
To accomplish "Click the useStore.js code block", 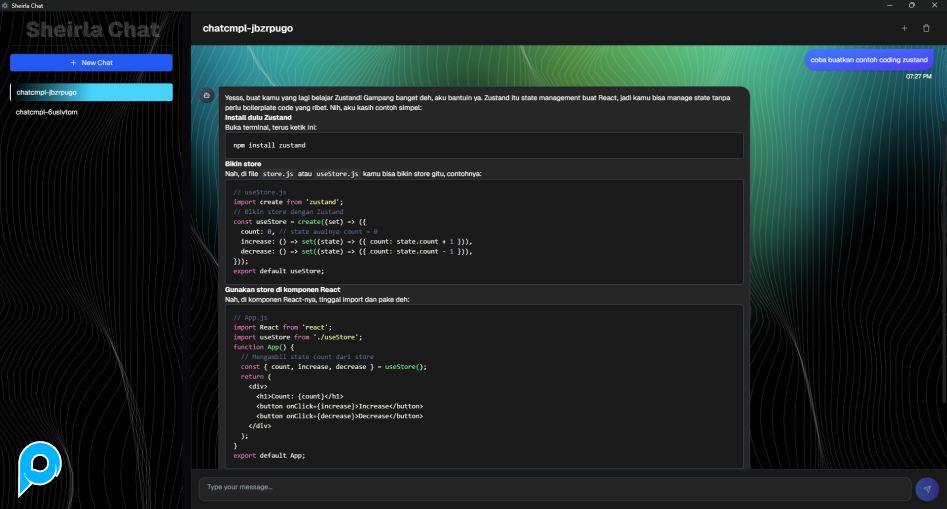I will tap(484, 231).
